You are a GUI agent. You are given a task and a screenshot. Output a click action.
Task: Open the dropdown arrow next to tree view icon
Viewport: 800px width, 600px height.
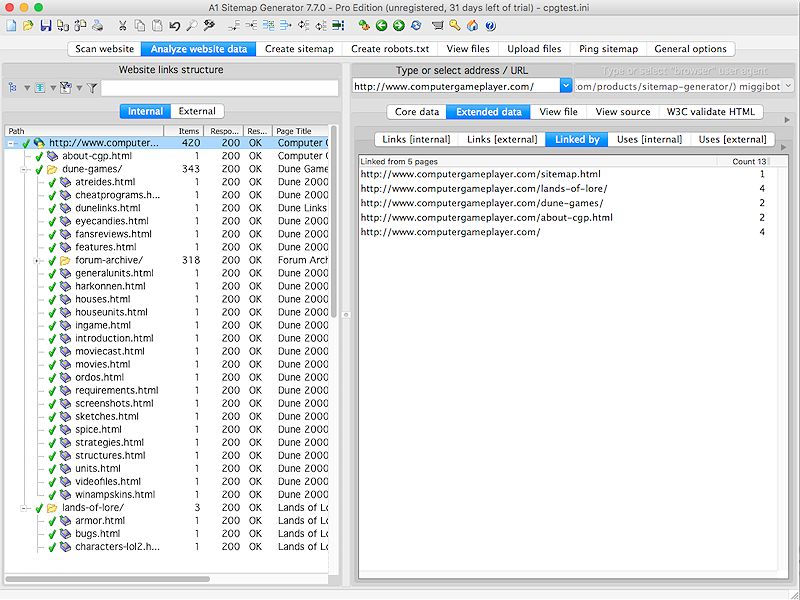[27, 88]
